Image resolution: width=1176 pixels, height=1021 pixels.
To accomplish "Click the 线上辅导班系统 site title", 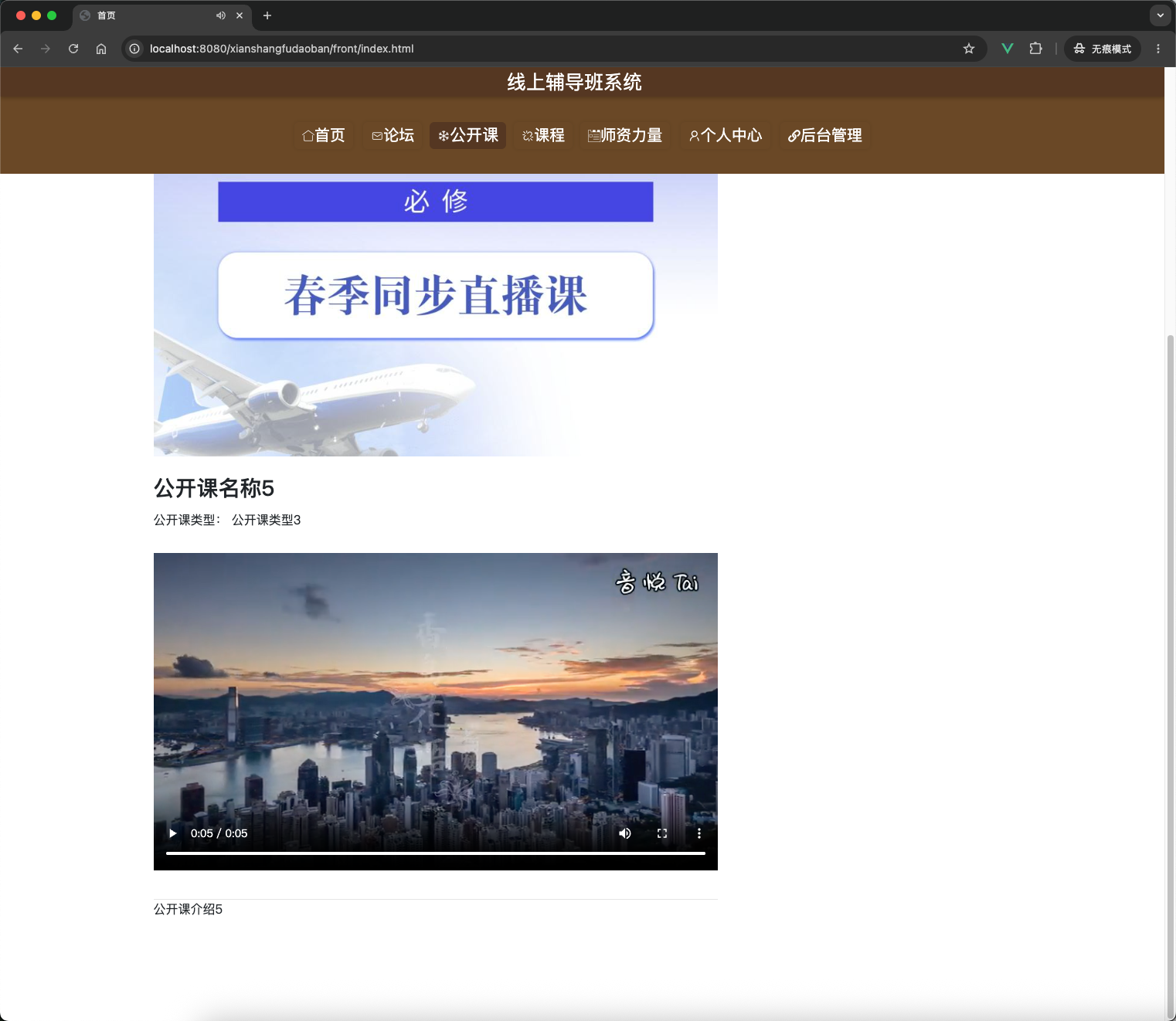I will coord(574,82).
